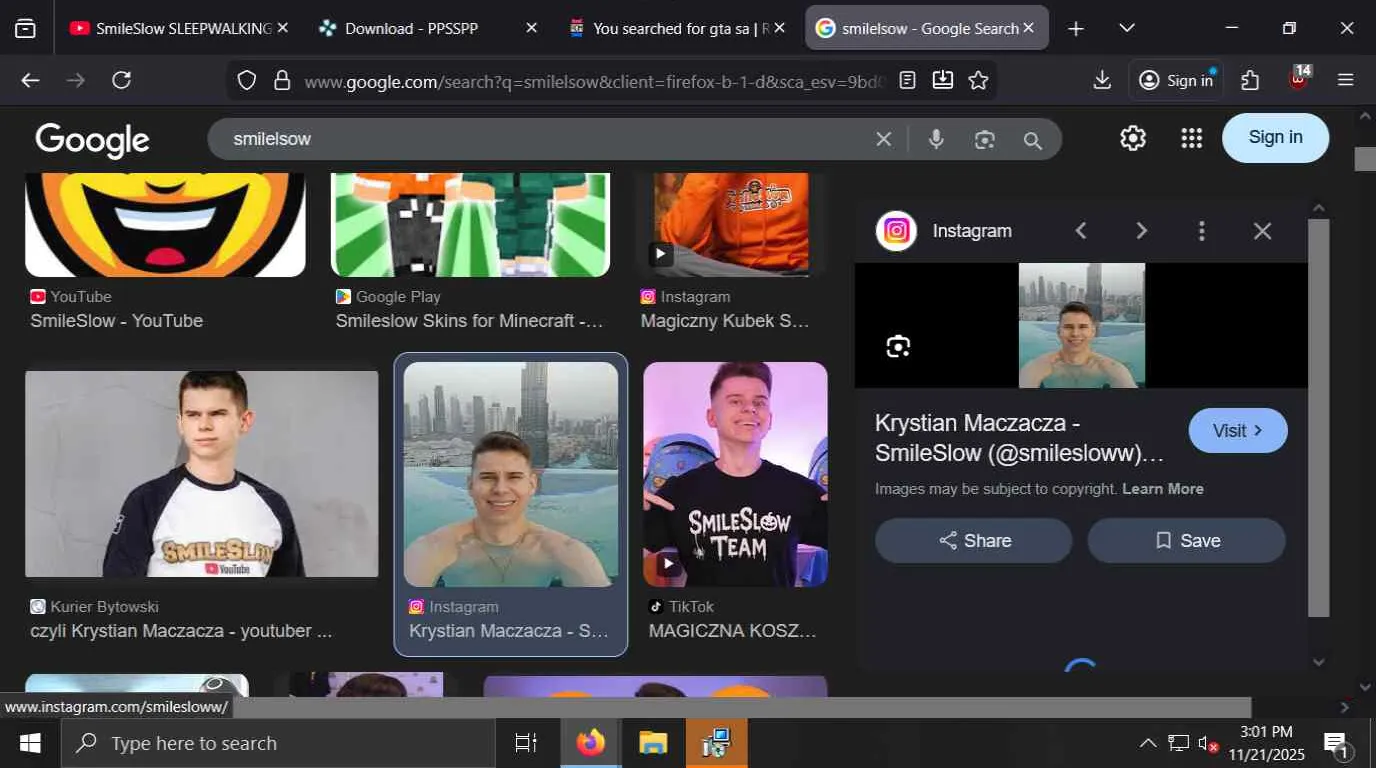1376x768 pixels.
Task: Click the enlarged preview image in side panel
Action: pyautogui.click(x=1081, y=325)
